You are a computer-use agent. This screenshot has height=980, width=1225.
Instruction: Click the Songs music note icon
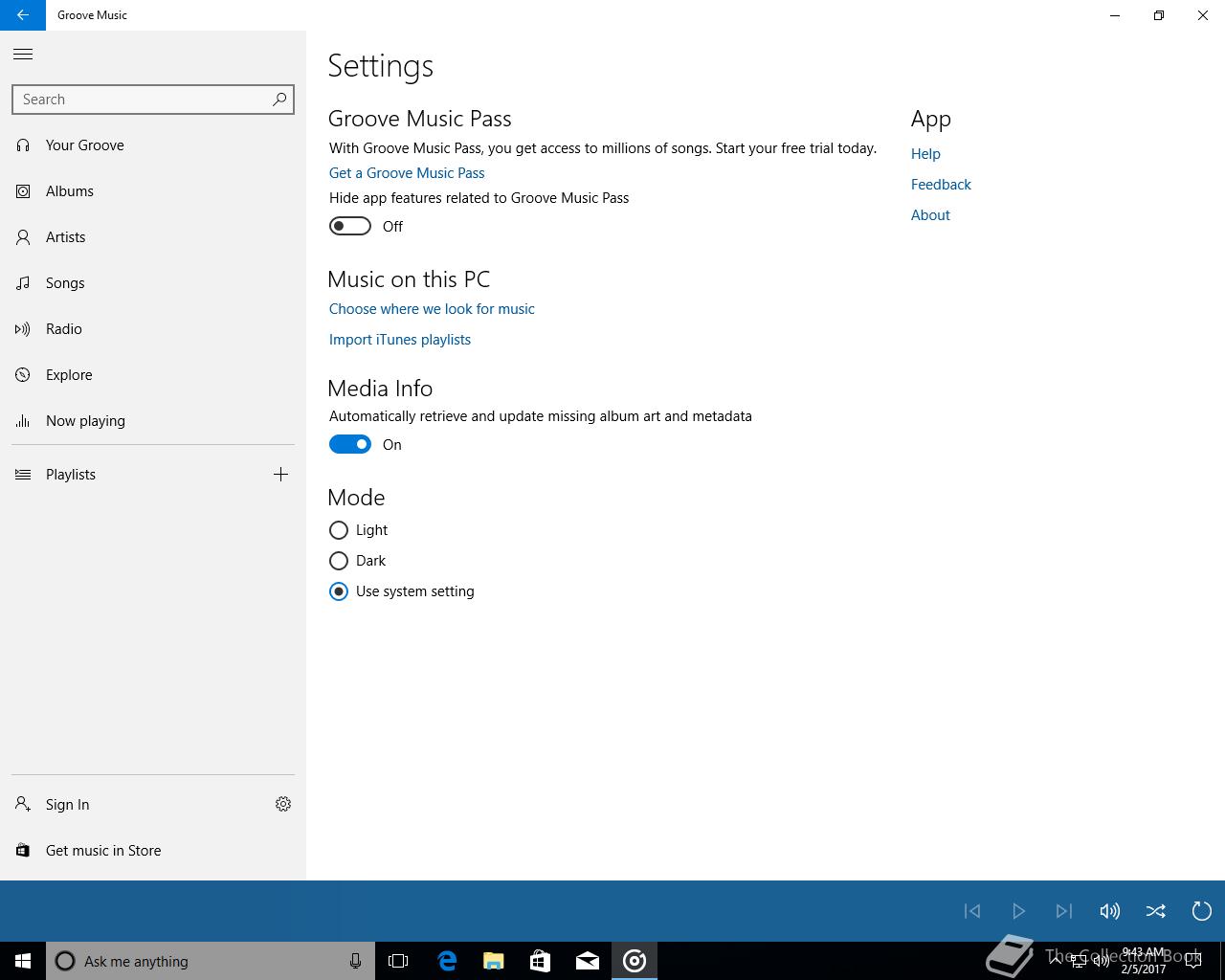[x=23, y=283]
